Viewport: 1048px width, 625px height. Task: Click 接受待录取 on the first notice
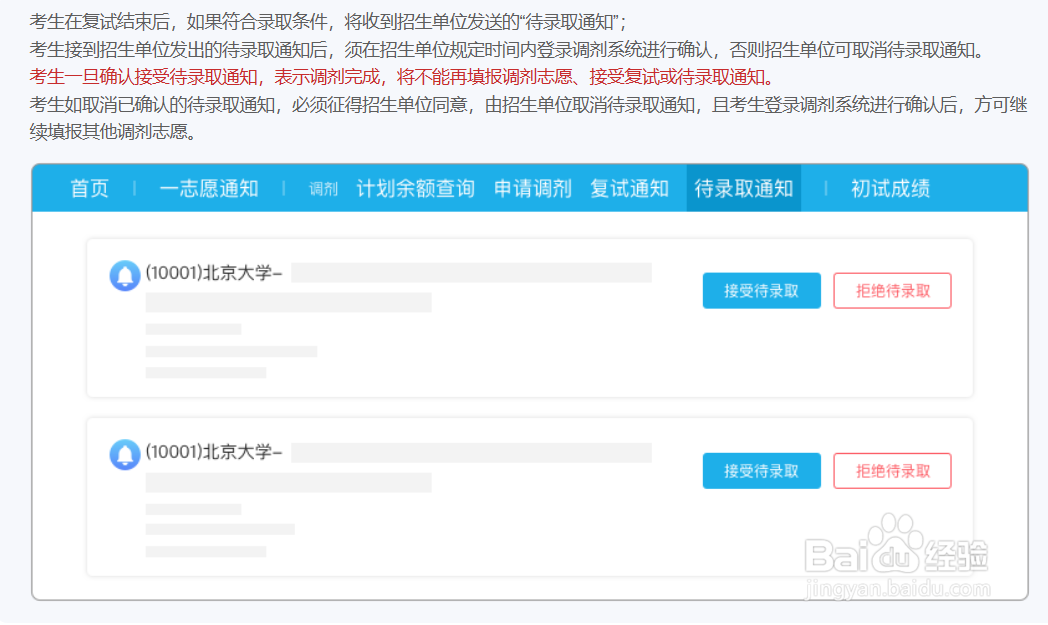761,290
